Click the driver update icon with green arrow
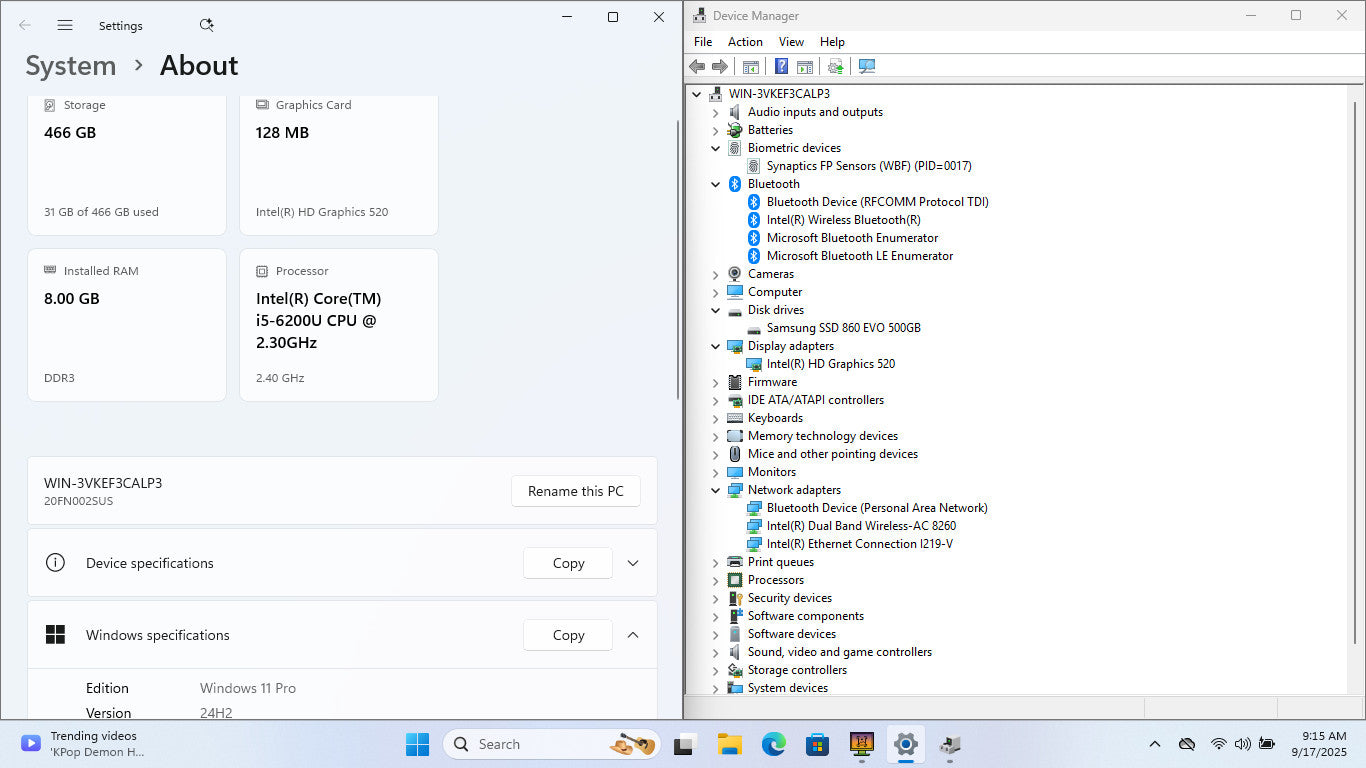This screenshot has width=1366, height=768. (835, 67)
